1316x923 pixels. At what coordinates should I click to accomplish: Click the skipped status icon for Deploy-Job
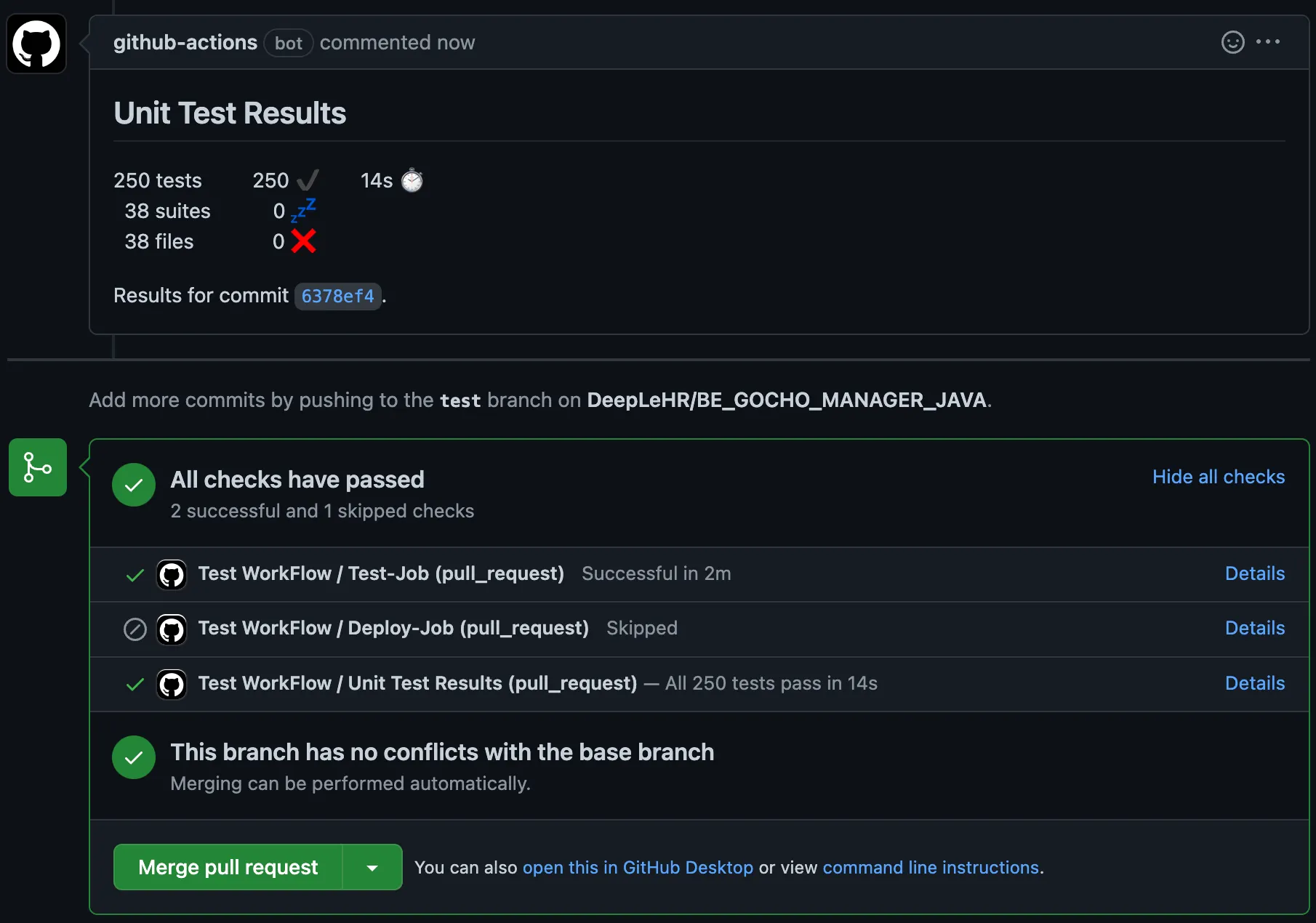(x=135, y=629)
